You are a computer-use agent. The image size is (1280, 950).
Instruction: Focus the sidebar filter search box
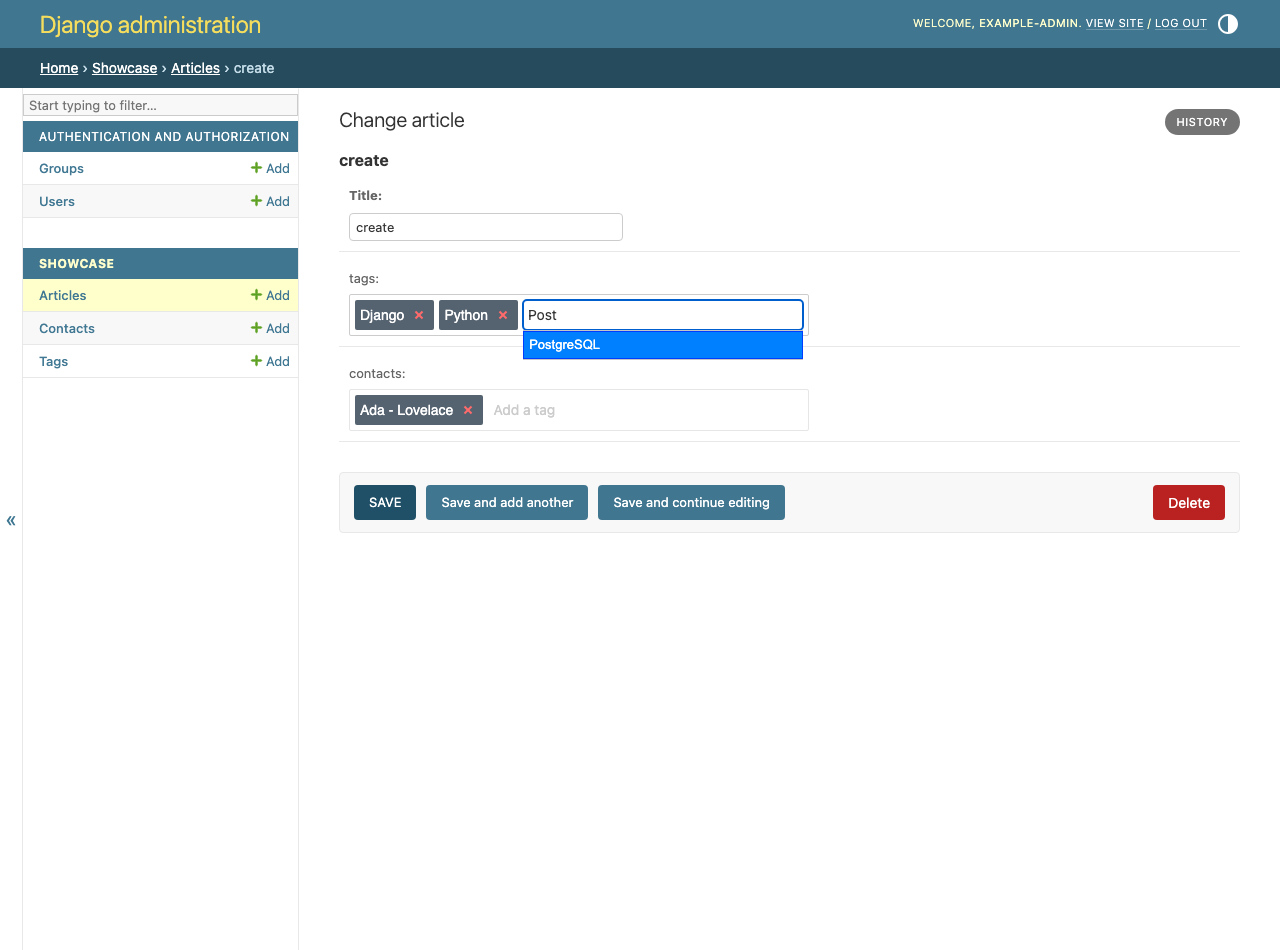160,105
